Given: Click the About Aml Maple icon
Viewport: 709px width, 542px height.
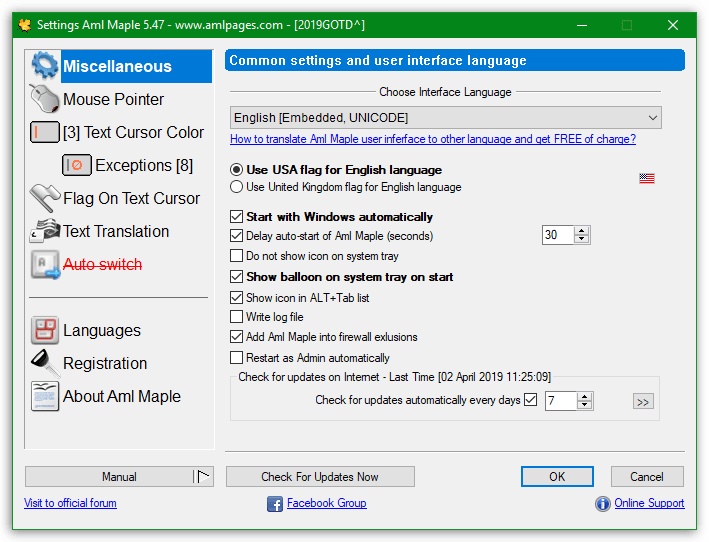Looking at the screenshot, I should [45, 396].
